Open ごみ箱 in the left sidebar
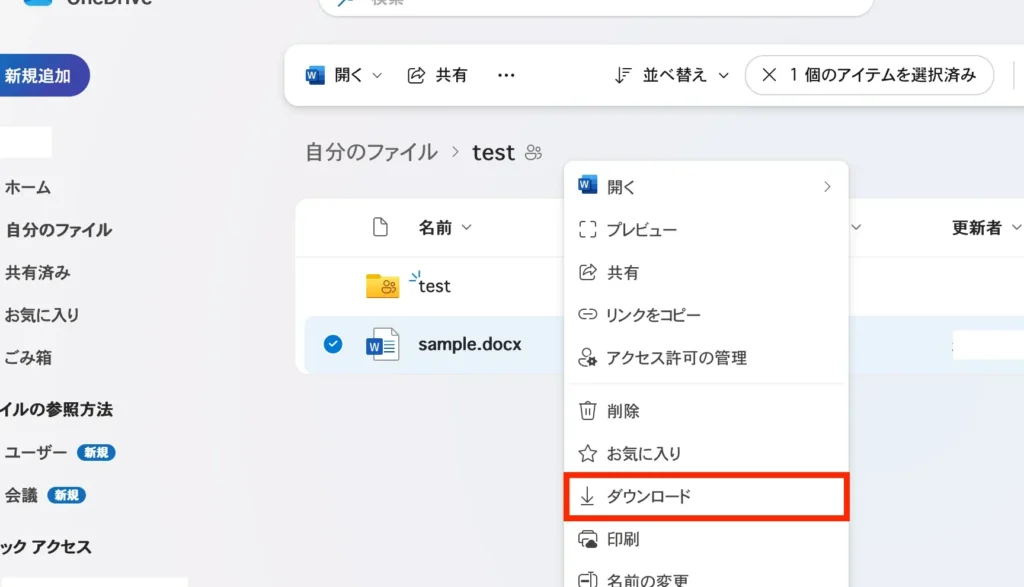1024x587 pixels. pos(28,357)
